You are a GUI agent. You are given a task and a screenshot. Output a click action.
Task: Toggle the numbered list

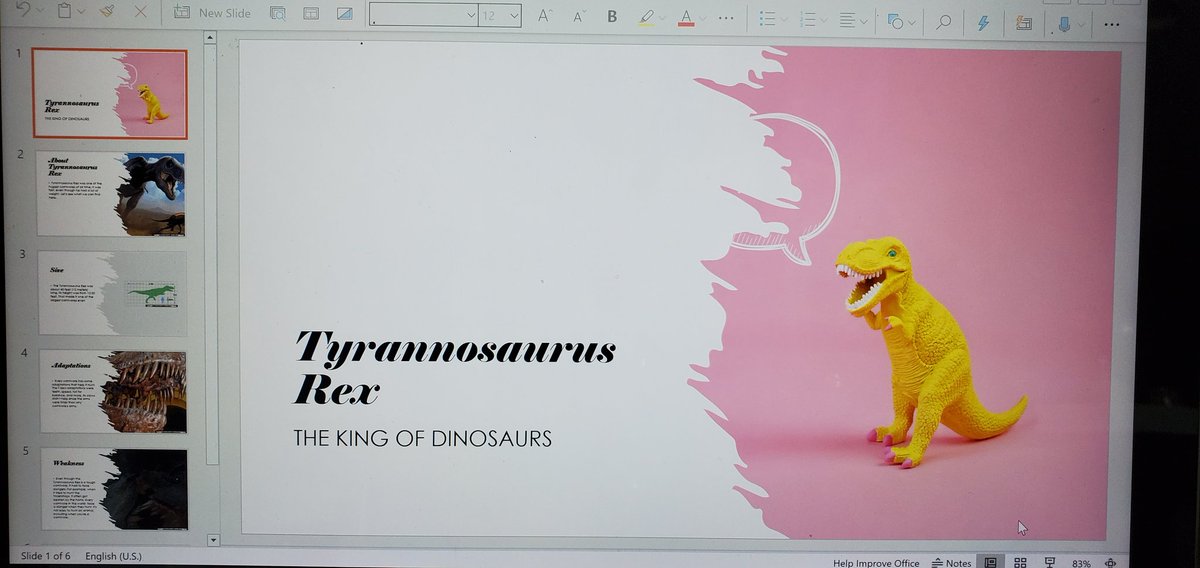(x=809, y=19)
